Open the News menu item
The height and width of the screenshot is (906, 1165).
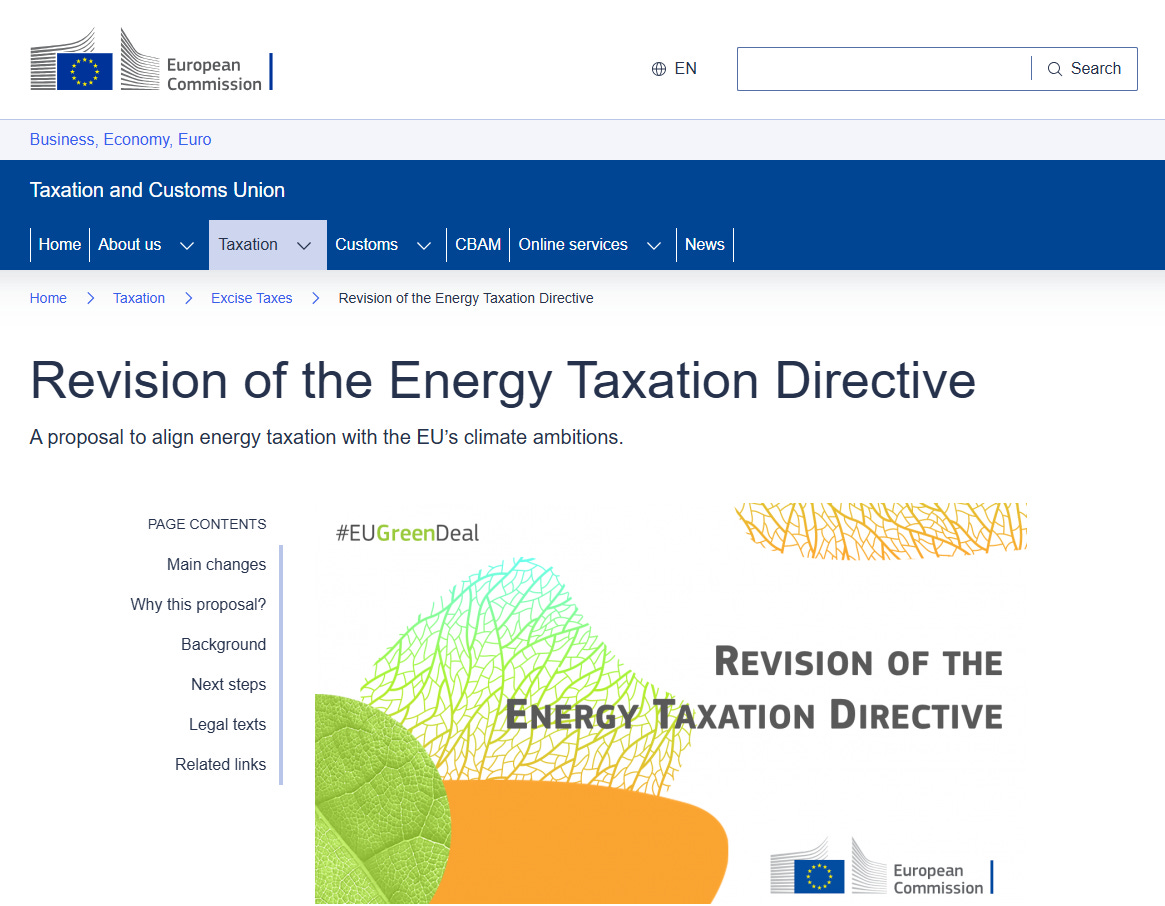704,245
